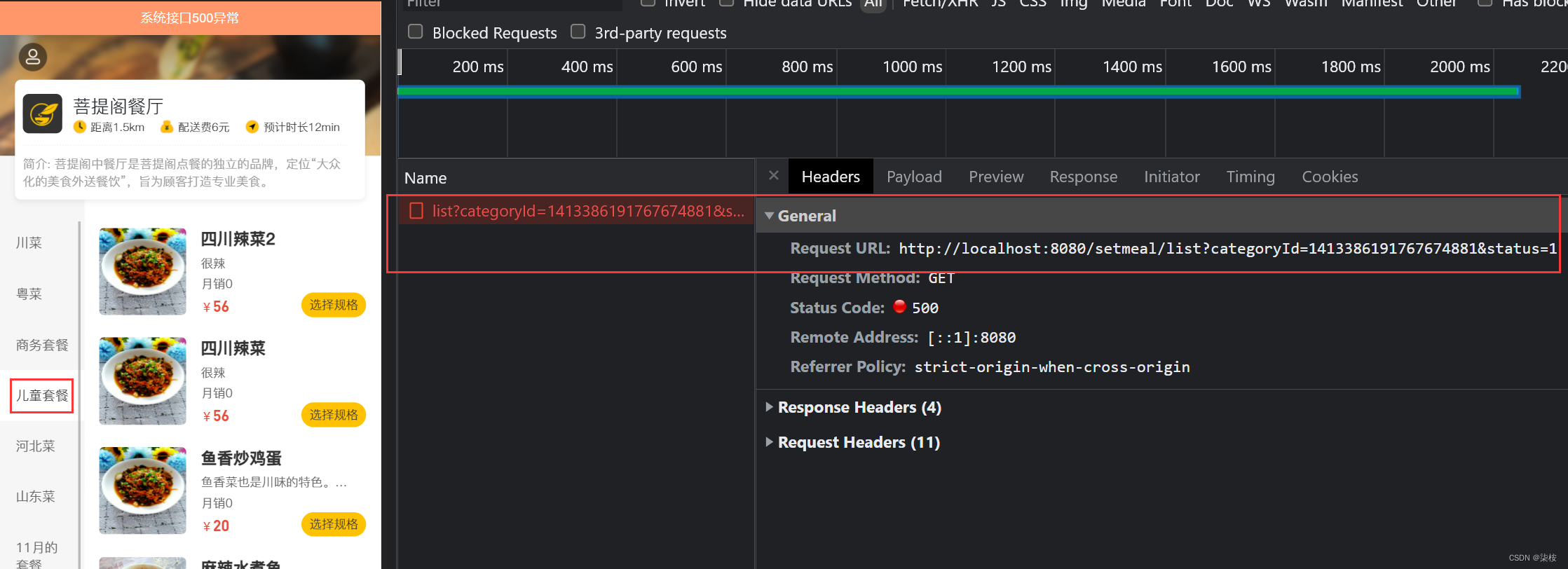
Task: Click the 1000 ms timeline marker
Action: pos(912,67)
